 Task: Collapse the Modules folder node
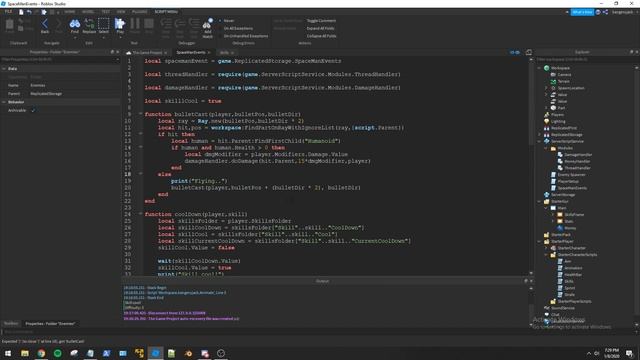546,148
